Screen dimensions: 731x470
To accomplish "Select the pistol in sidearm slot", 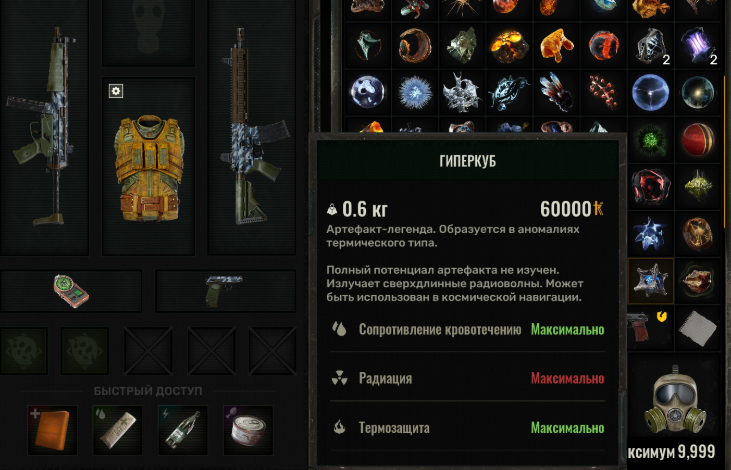I will point(225,291).
